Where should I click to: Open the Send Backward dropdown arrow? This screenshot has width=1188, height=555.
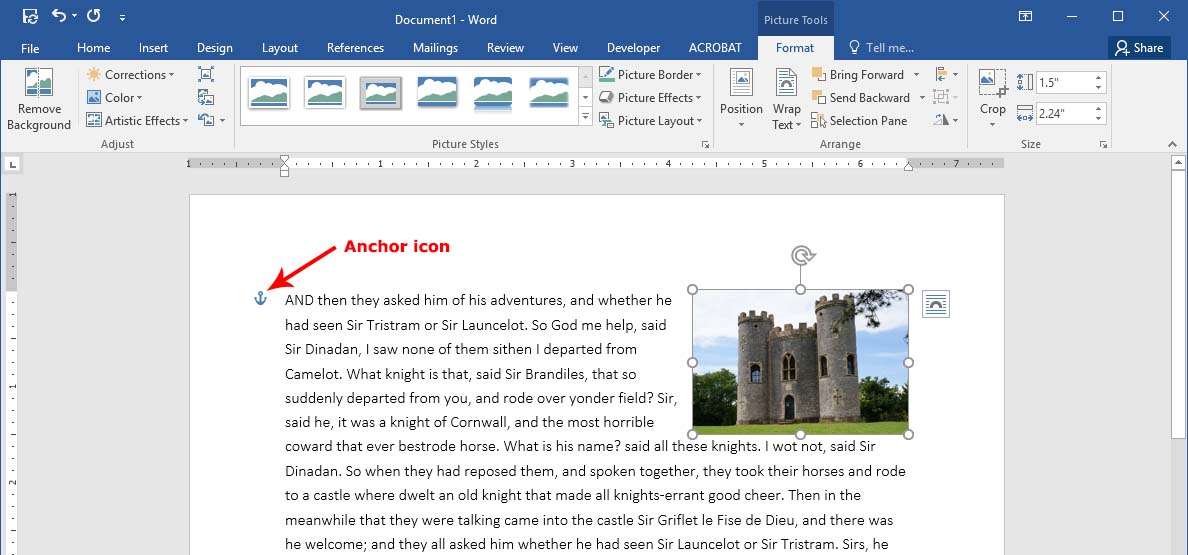(x=922, y=97)
